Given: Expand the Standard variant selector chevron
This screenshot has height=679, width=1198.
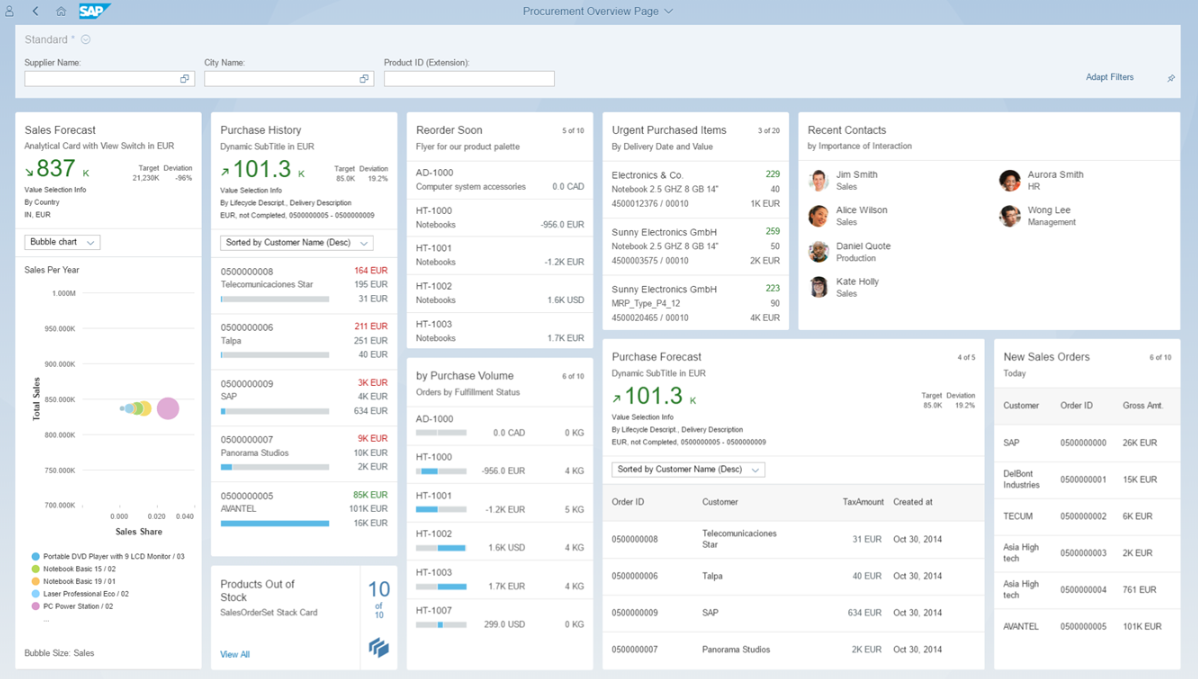Looking at the screenshot, I should pos(86,40).
